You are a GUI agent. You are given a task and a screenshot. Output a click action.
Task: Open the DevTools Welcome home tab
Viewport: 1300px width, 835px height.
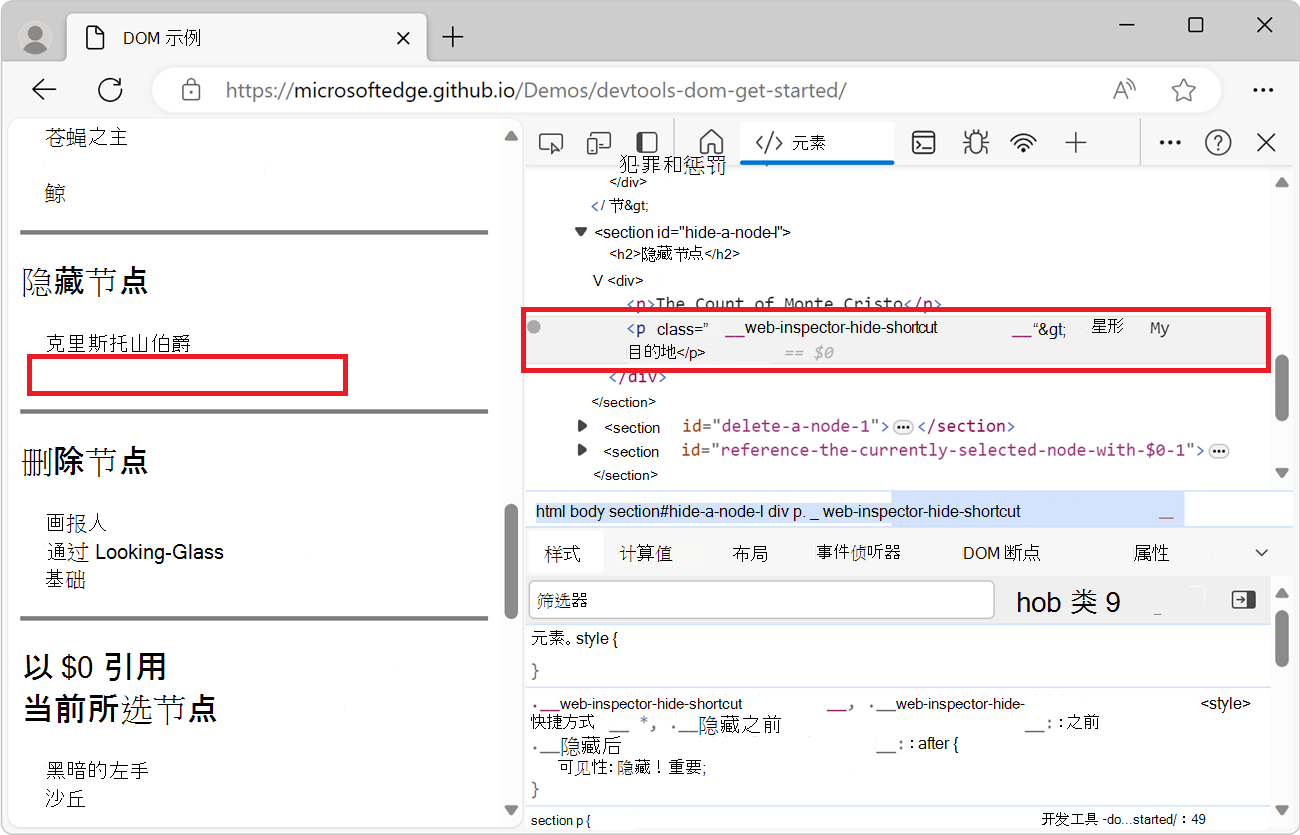[x=711, y=143]
